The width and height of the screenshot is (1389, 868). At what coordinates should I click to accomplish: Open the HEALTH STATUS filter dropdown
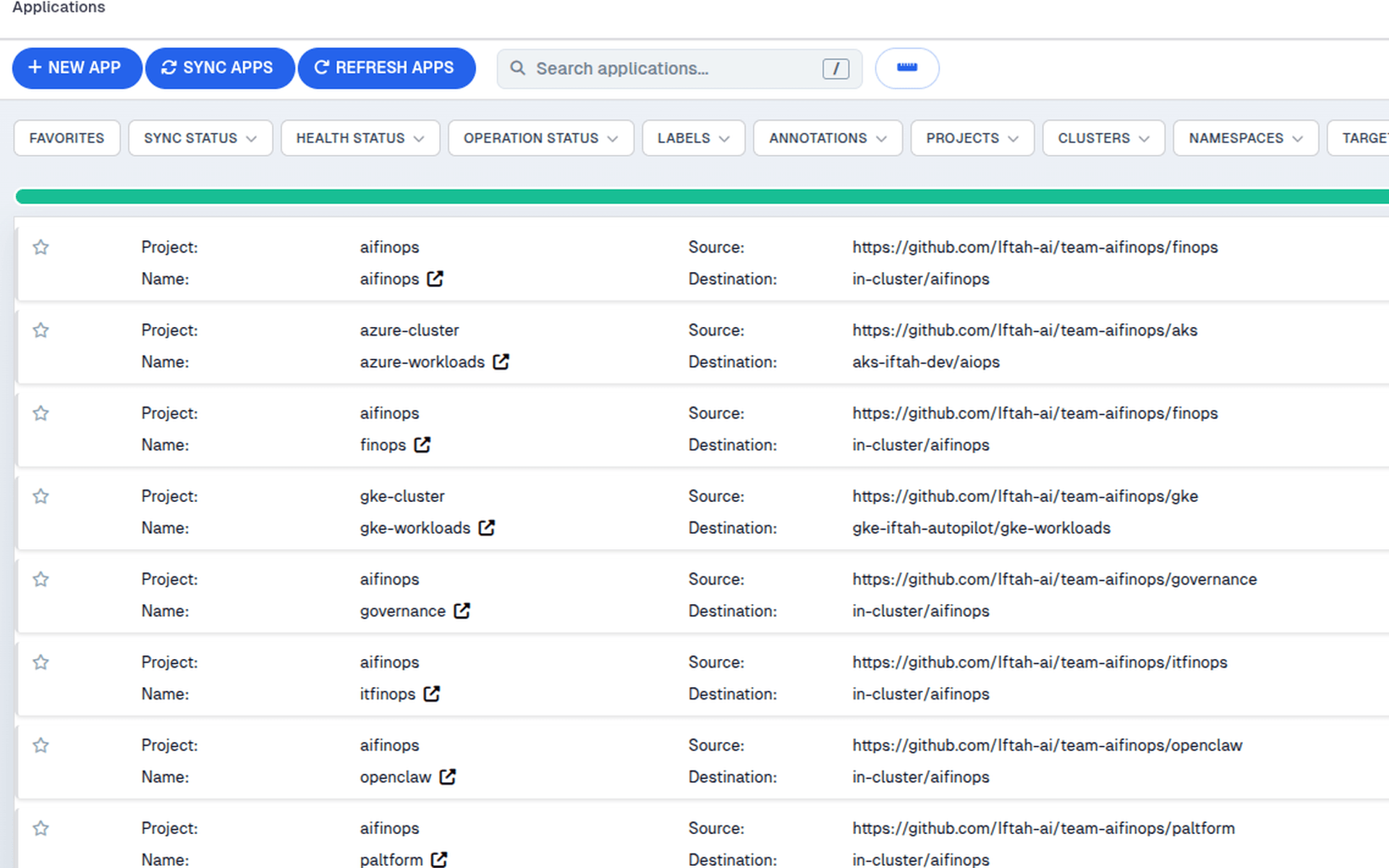(x=360, y=138)
